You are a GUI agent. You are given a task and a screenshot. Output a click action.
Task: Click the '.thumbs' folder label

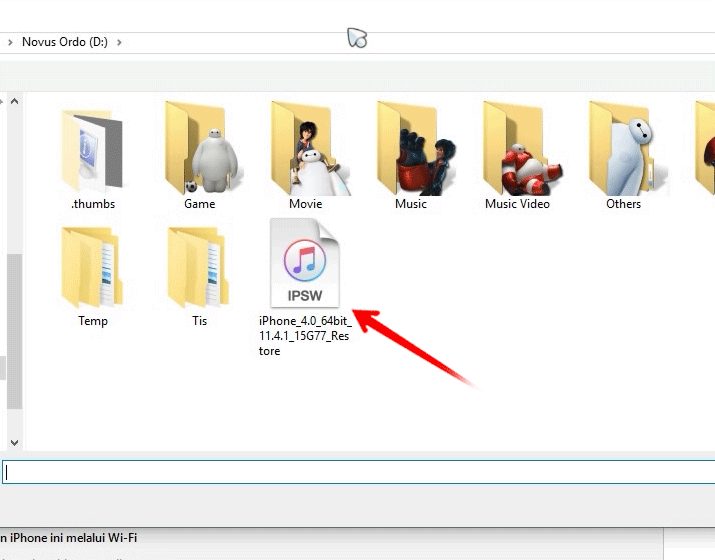click(x=93, y=204)
